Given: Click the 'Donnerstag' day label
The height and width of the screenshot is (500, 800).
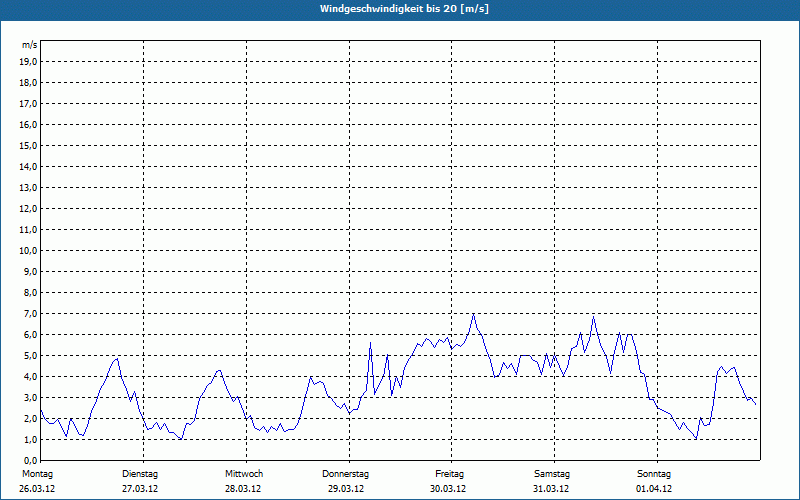Looking at the screenshot, I should 345,474.
